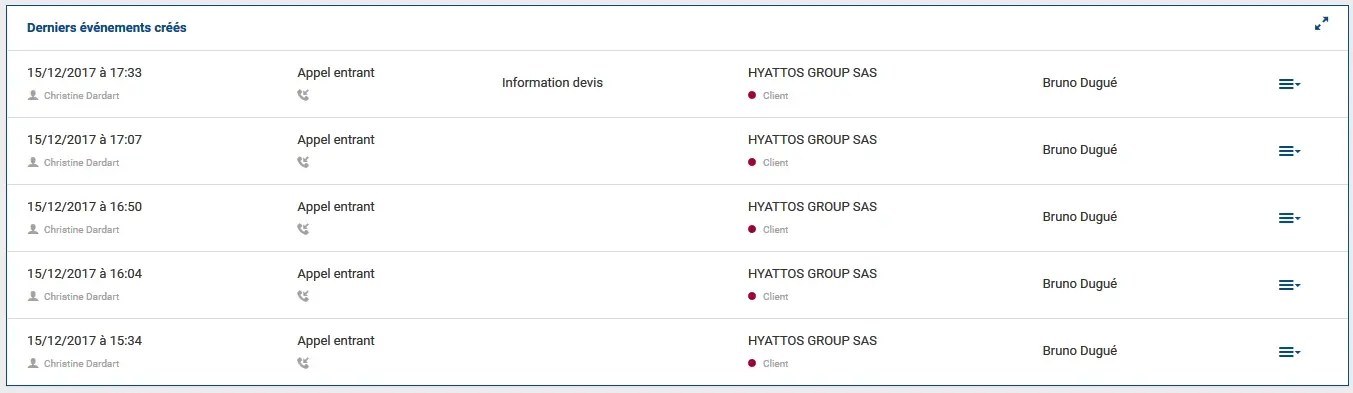Click red Client status dot in 16:50 row
The image size is (1353, 393).
click(x=752, y=229)
